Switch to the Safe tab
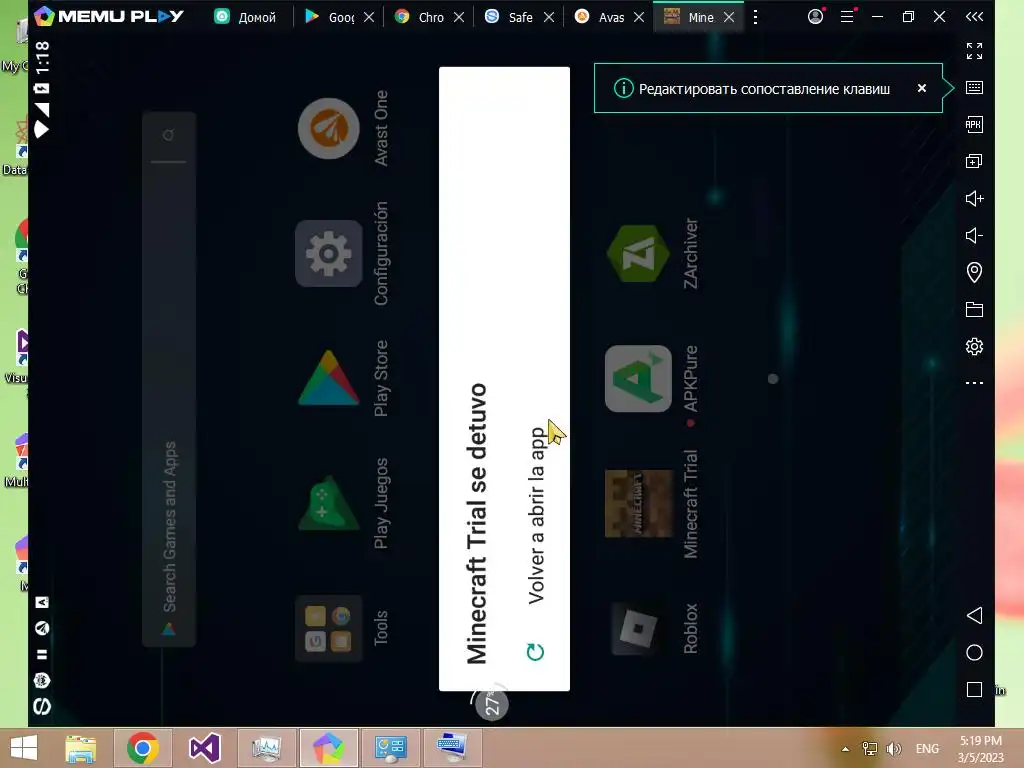The image size is (1024, 768). click(x=509, y=17)
